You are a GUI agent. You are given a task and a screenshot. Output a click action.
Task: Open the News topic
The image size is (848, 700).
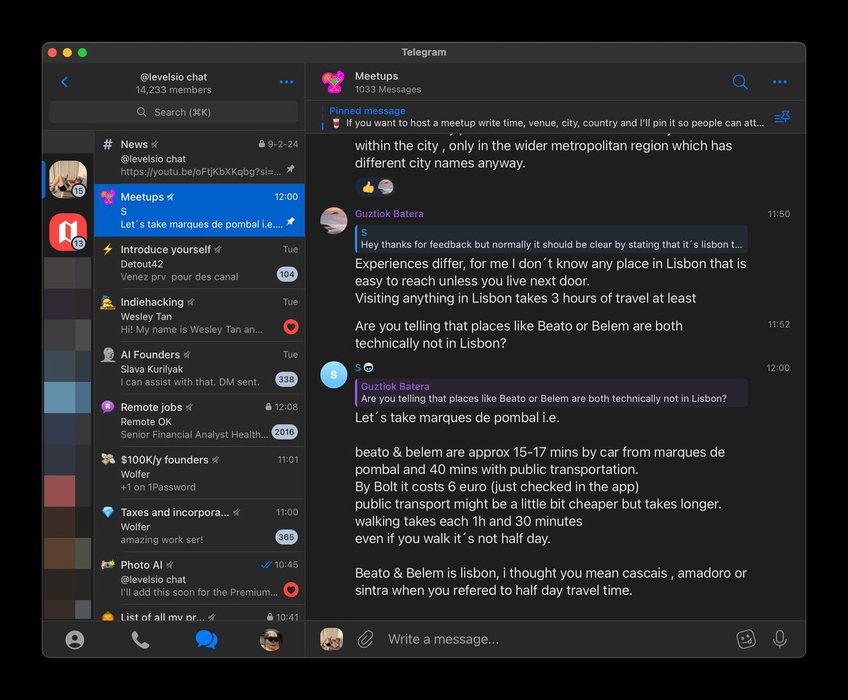click(199, 158)
